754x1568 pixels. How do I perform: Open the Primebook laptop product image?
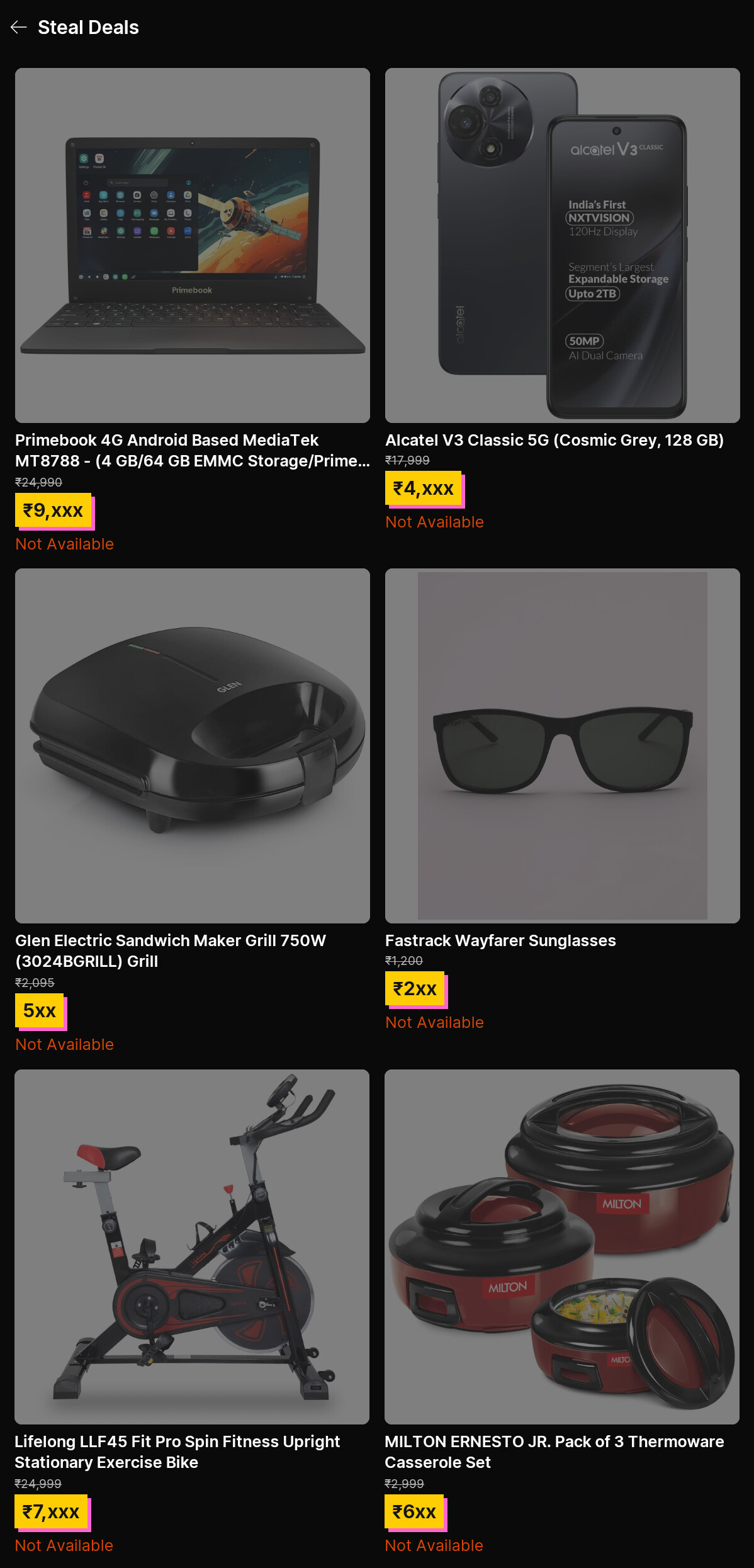(193, 245)
